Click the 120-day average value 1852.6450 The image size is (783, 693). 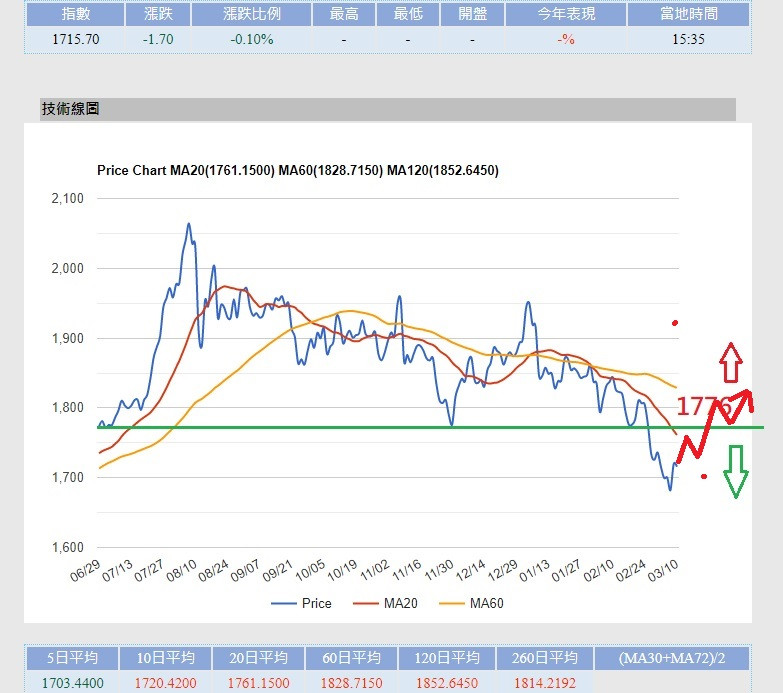[447, 683]
